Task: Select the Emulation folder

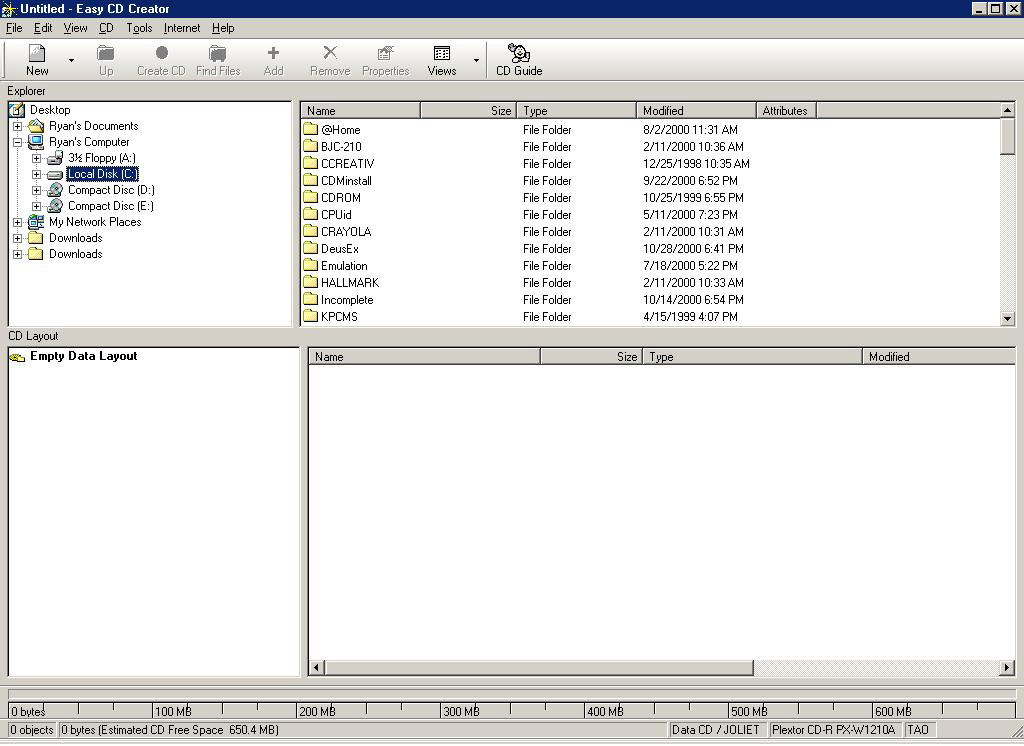Action: pos(344,266)
